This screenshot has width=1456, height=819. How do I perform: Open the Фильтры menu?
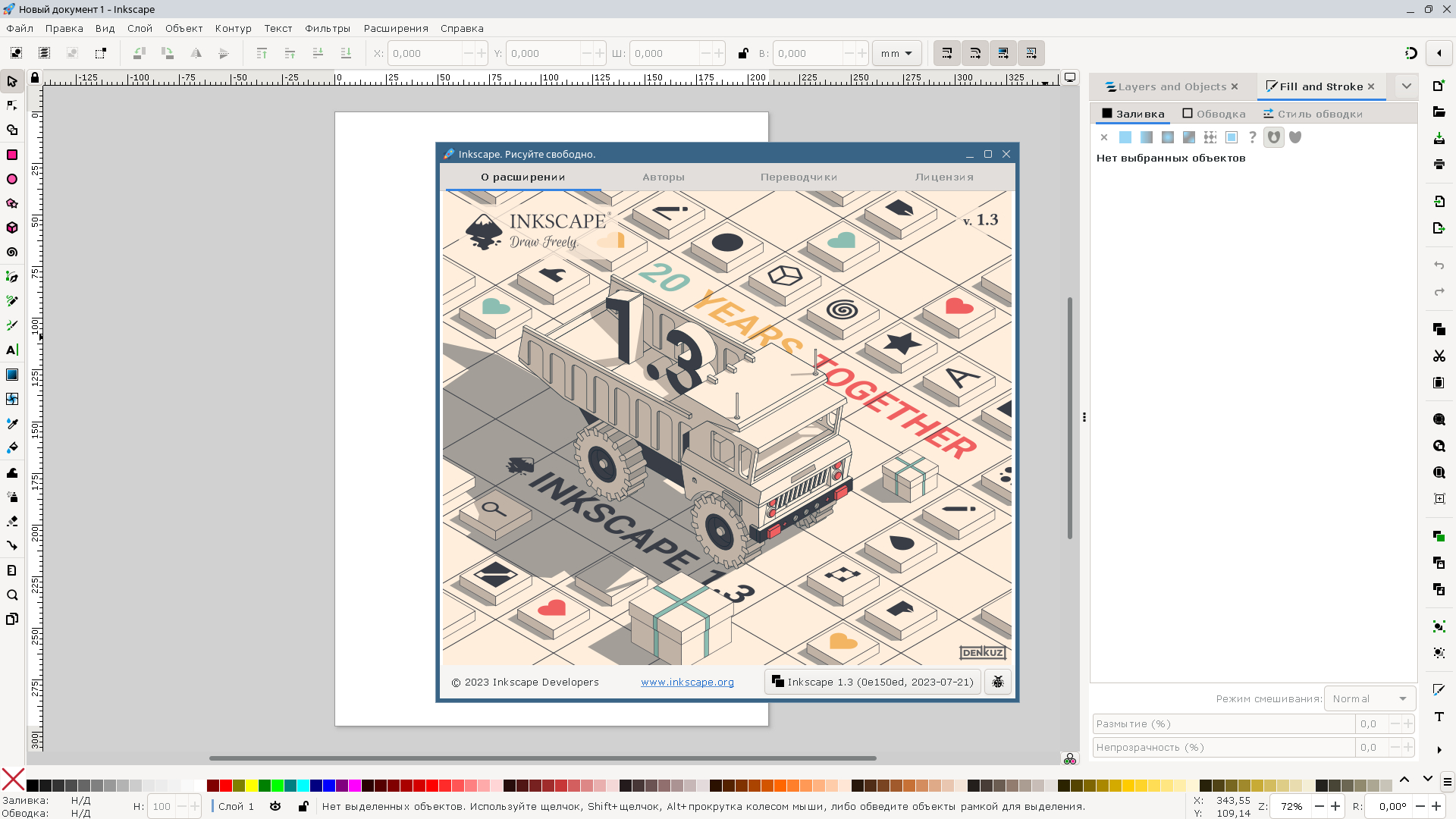[328, 28]
